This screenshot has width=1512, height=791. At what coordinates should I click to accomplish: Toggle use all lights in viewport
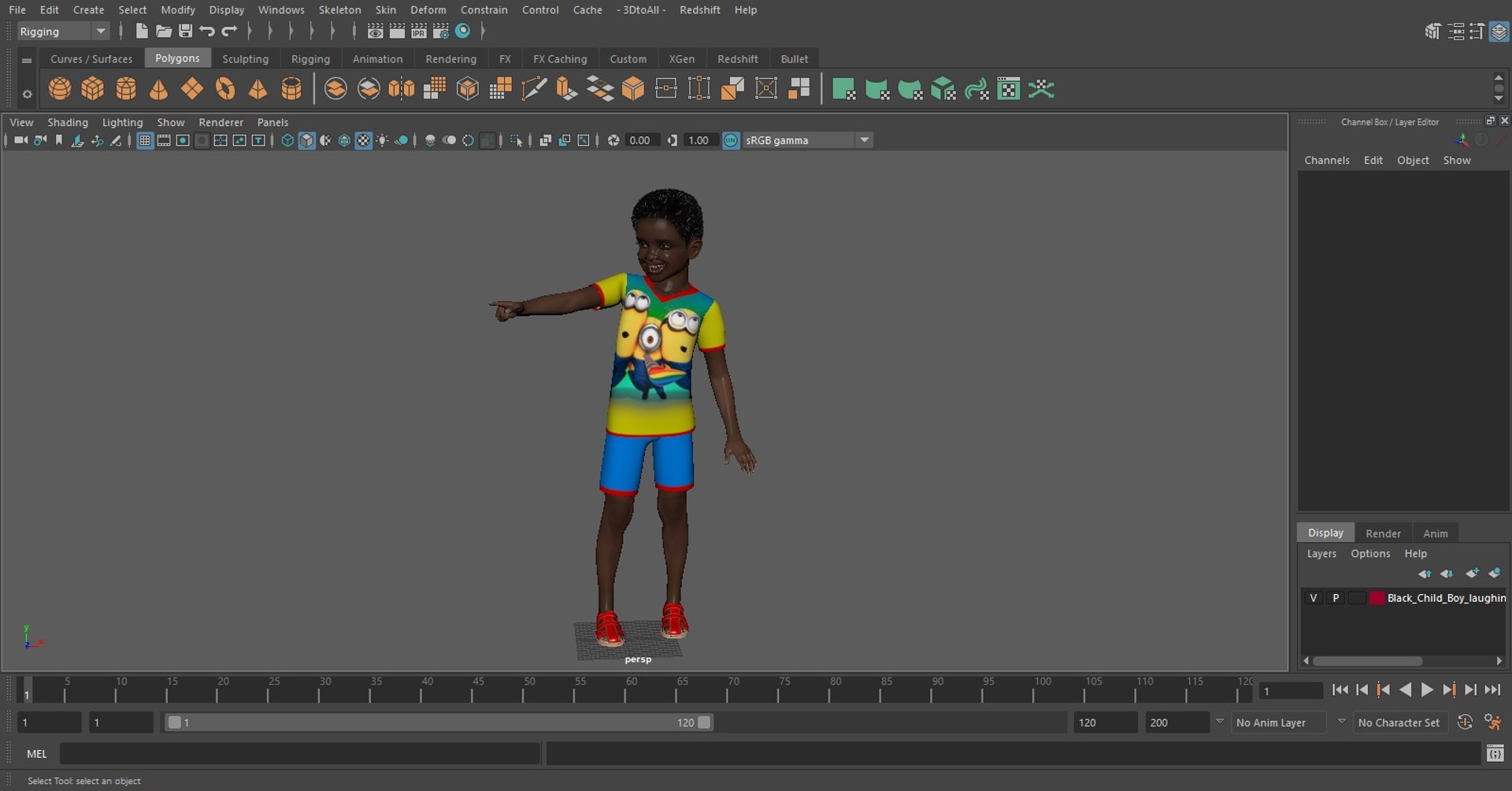[x=382, y=140]
